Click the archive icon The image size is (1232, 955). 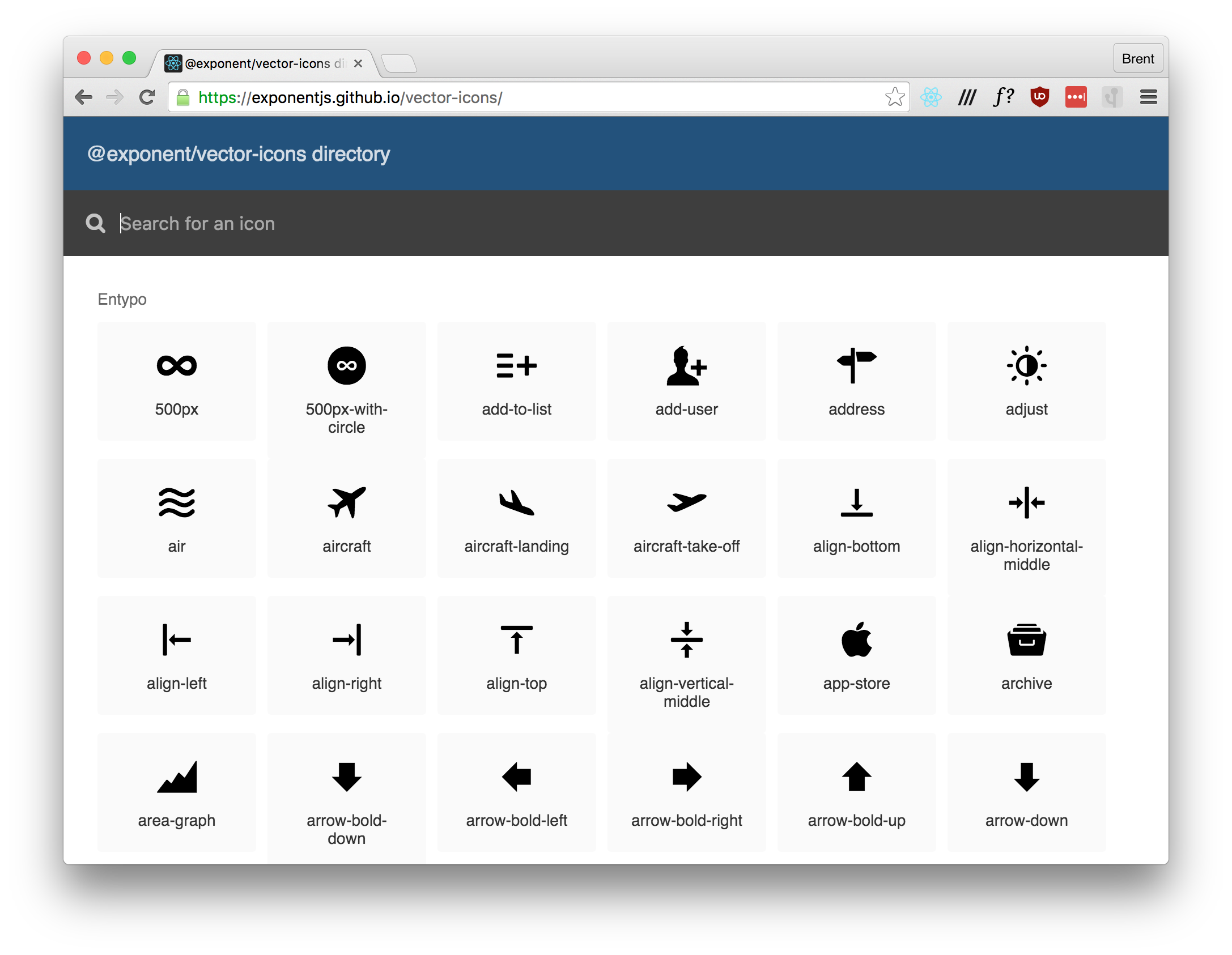pos(1026,640)
